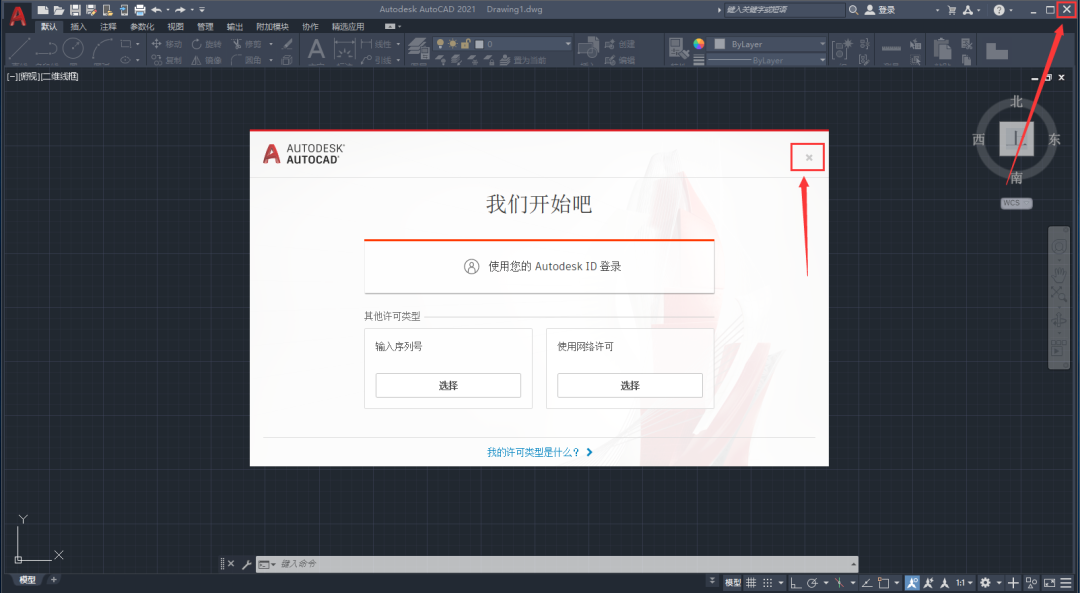This screenshot has height=593, width=1080.
Task: Toggle grid display in the status bar
Action: [x=751, y=582]
